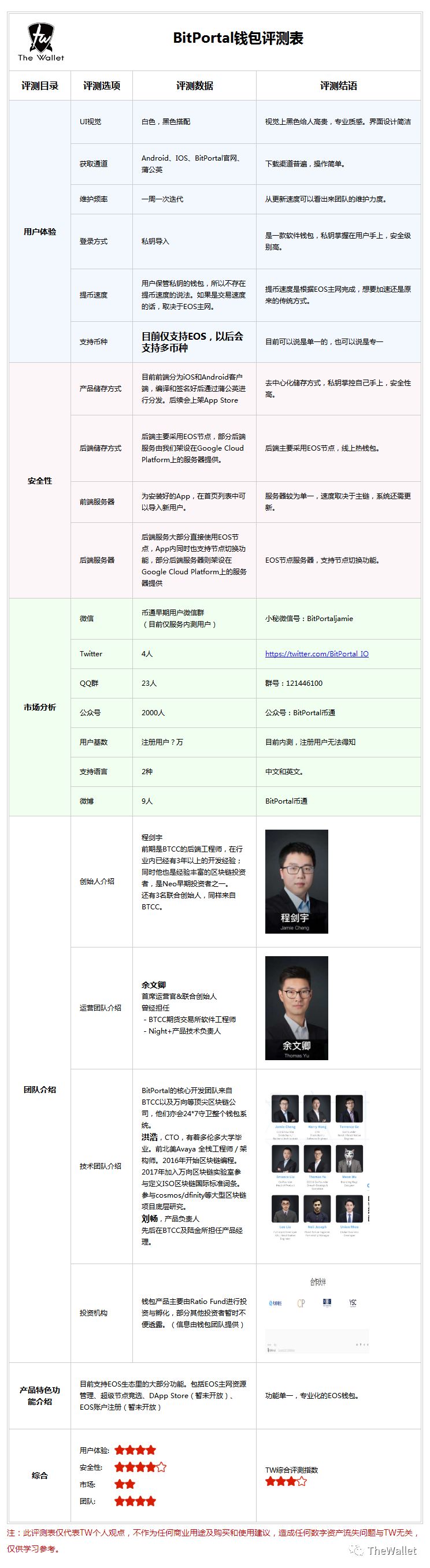Select Jamie Cheng founder photo
Image resolution: width=430 pixels, height=1568 pixels.
point(296,882)
